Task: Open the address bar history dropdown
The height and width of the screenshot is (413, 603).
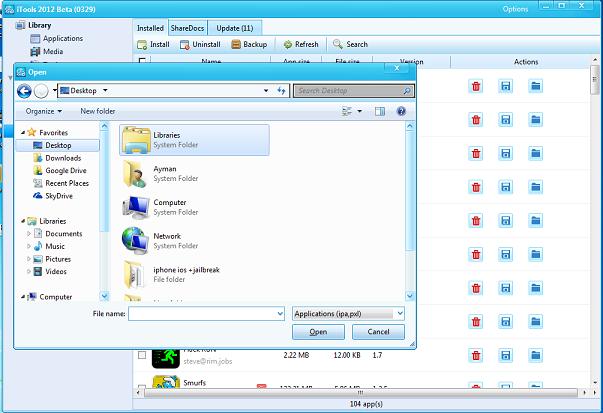Action: [266, 91]
